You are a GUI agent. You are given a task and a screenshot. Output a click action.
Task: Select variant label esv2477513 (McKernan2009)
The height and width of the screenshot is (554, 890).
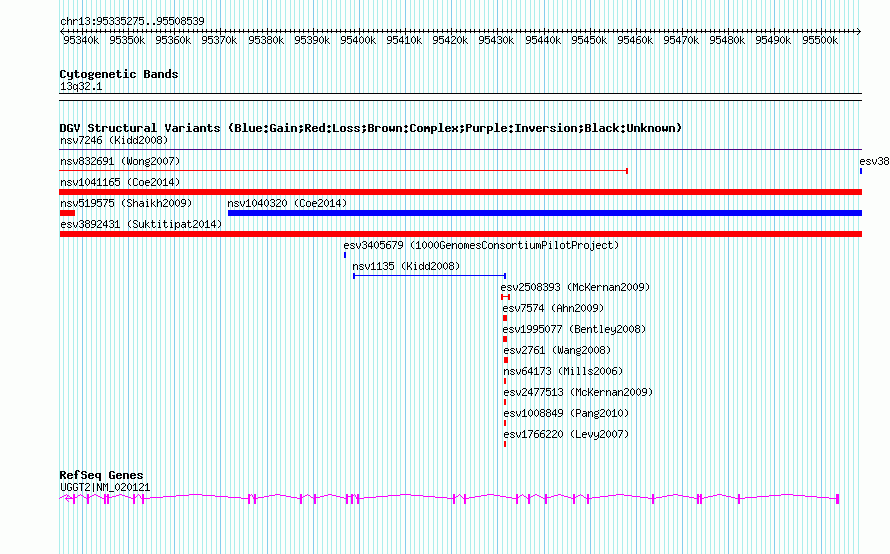click(578, 392)
